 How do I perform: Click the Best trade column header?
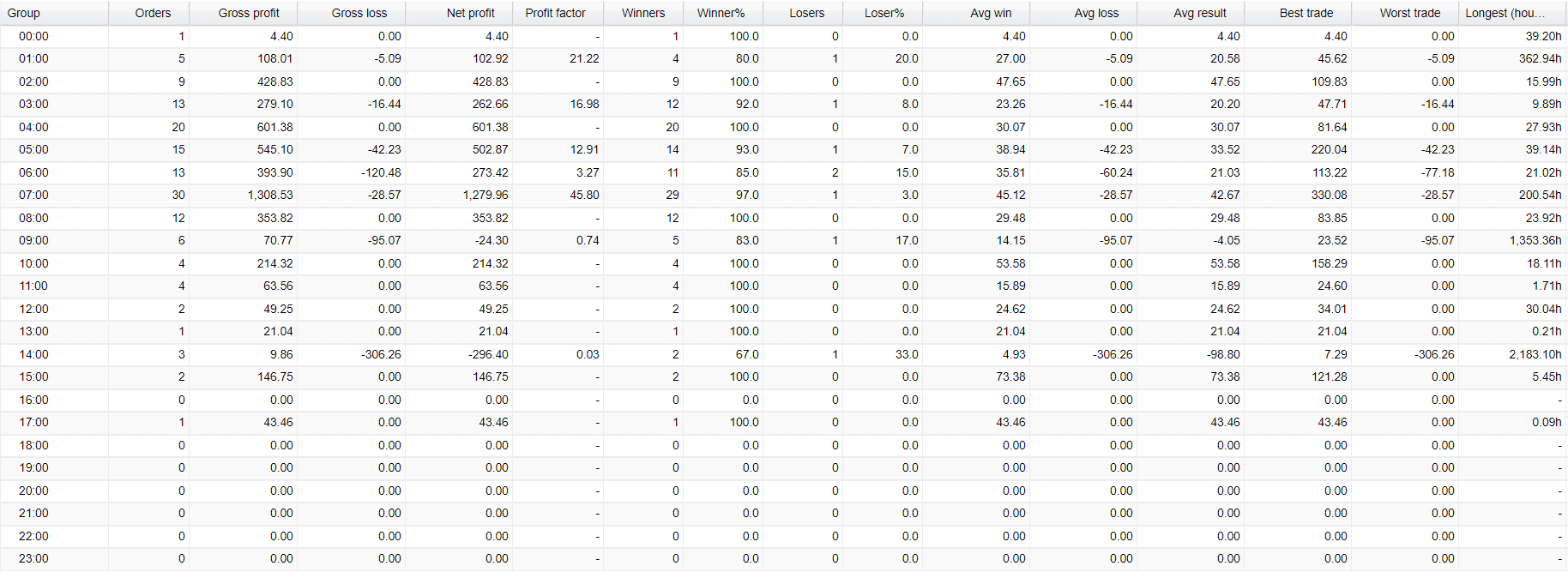coord(1298,13)
